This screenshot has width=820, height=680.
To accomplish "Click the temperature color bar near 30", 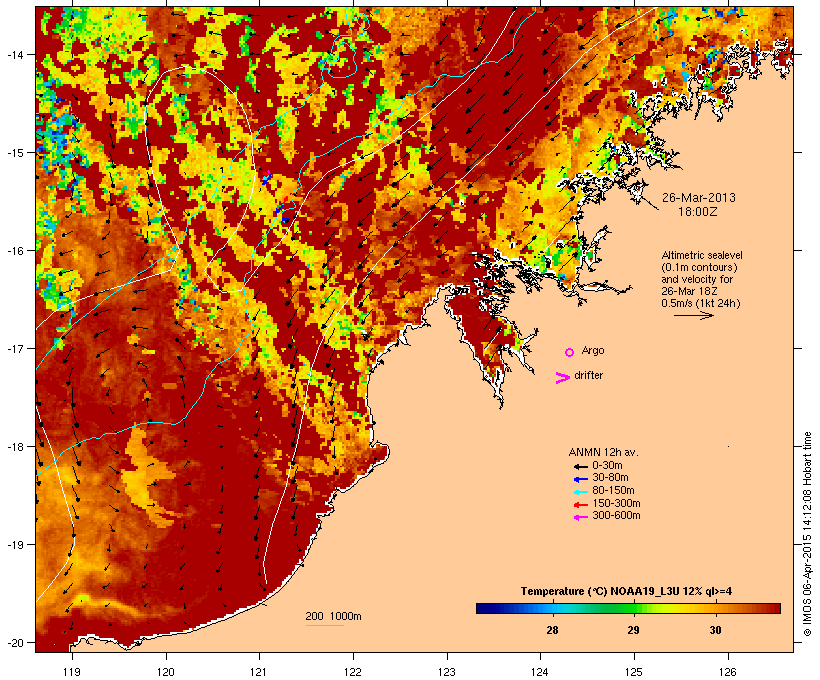I will click(x=715, y=608).
